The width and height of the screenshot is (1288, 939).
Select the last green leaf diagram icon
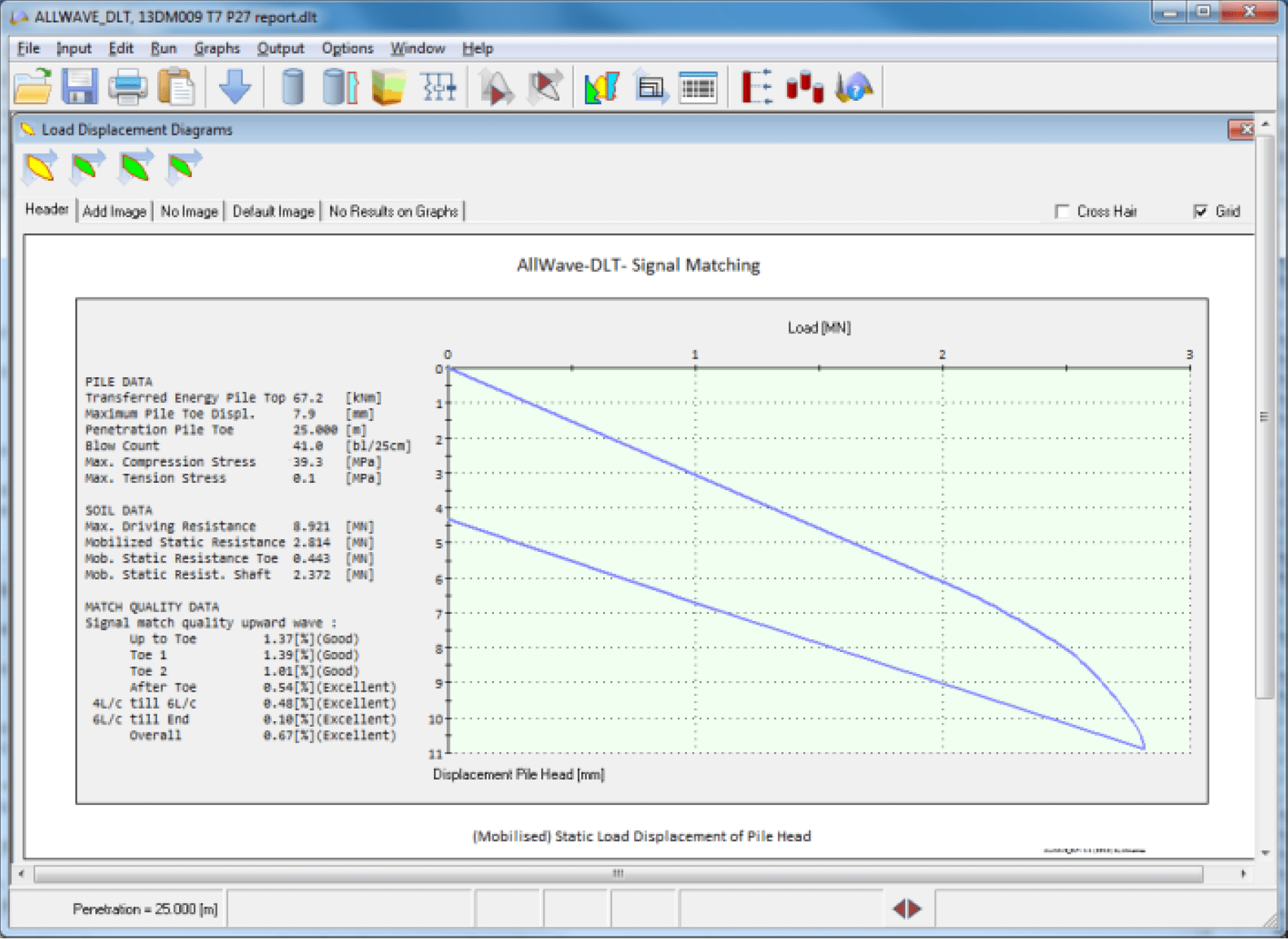click(184, 167)
